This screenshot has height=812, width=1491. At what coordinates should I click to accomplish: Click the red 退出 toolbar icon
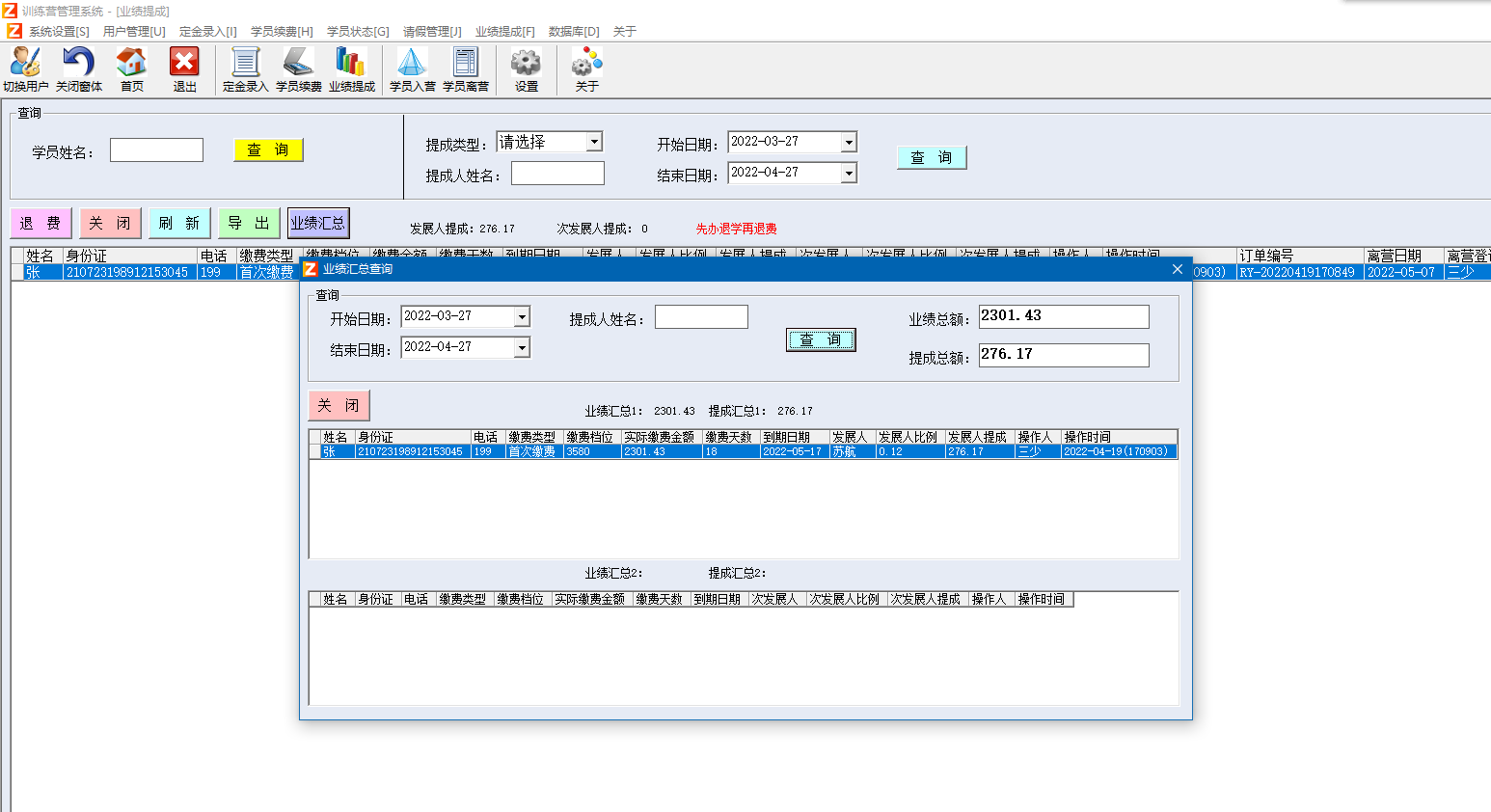pos(184,69)
